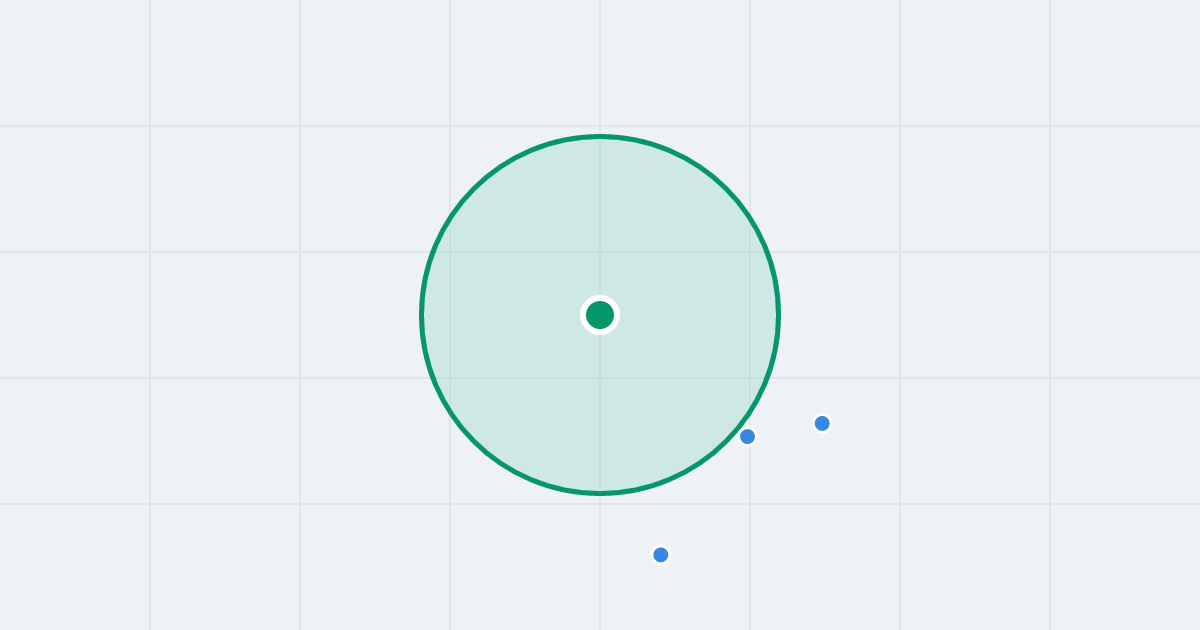1200x630 pixels.
Task: Click the topmost point of the green circle outline
Action: point(600,136)
